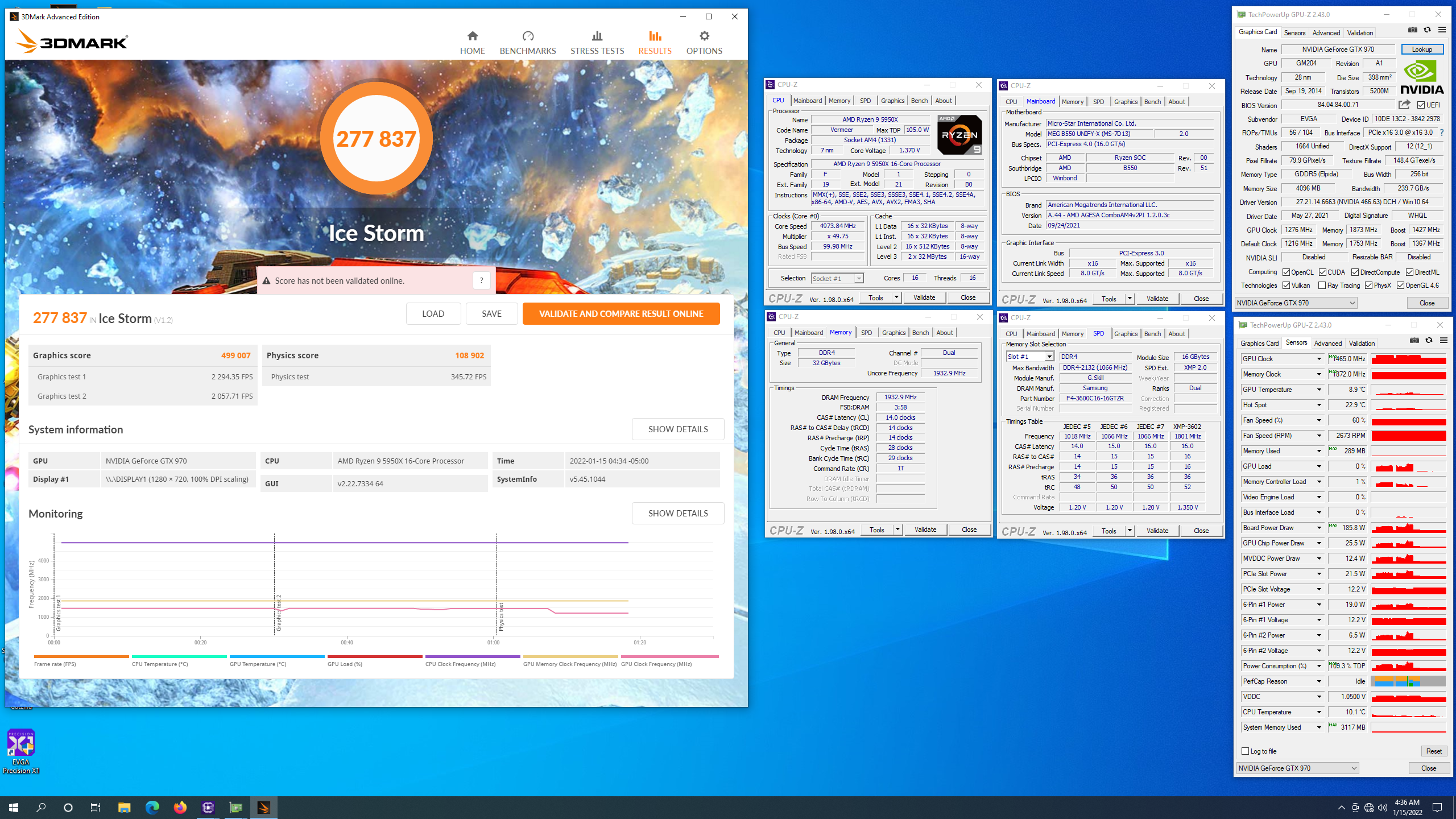
Task: Refresh GPU-Z Sensors window
Action: tap(1429, 341)
